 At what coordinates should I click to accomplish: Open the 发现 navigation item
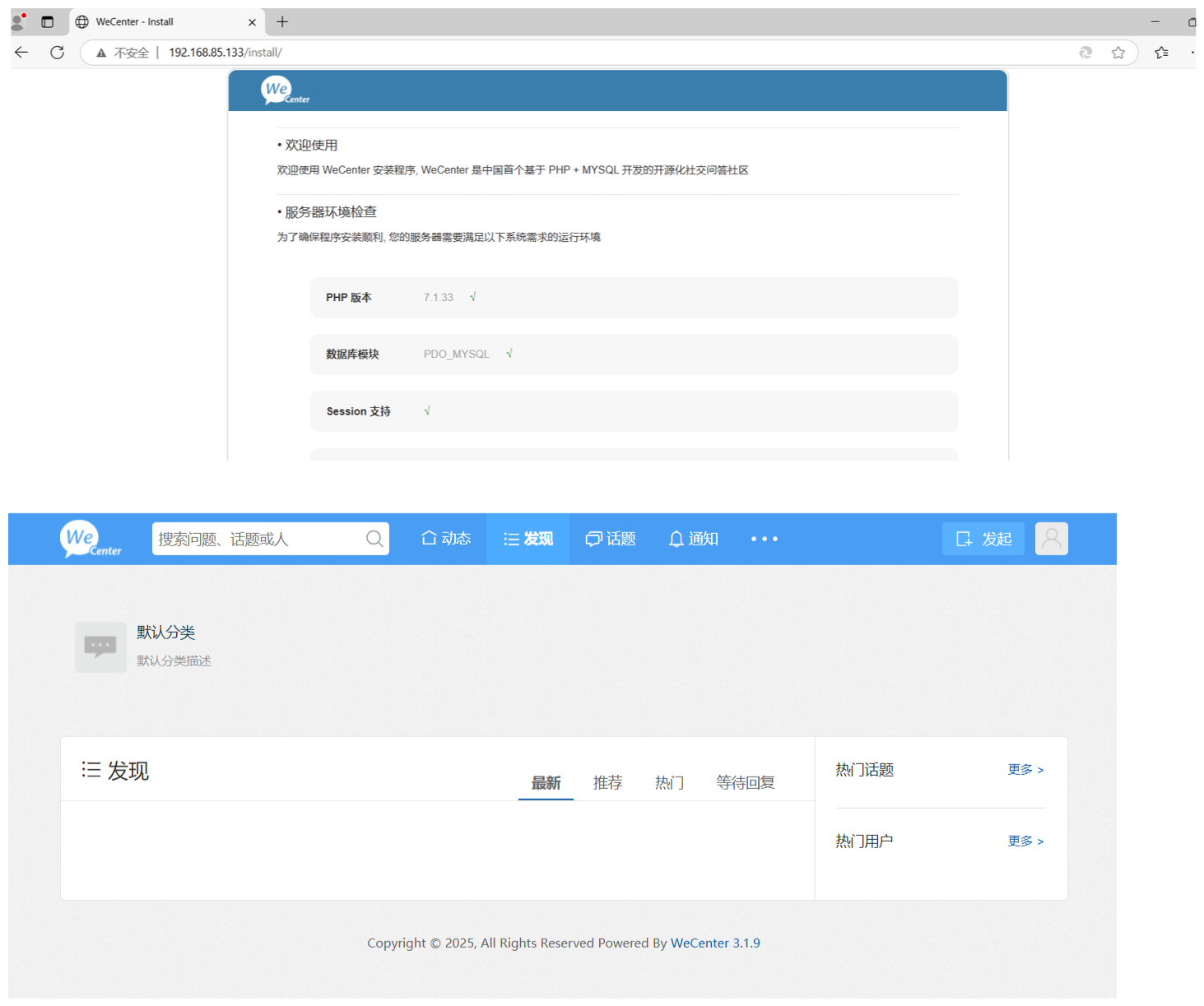pos(528,539)
